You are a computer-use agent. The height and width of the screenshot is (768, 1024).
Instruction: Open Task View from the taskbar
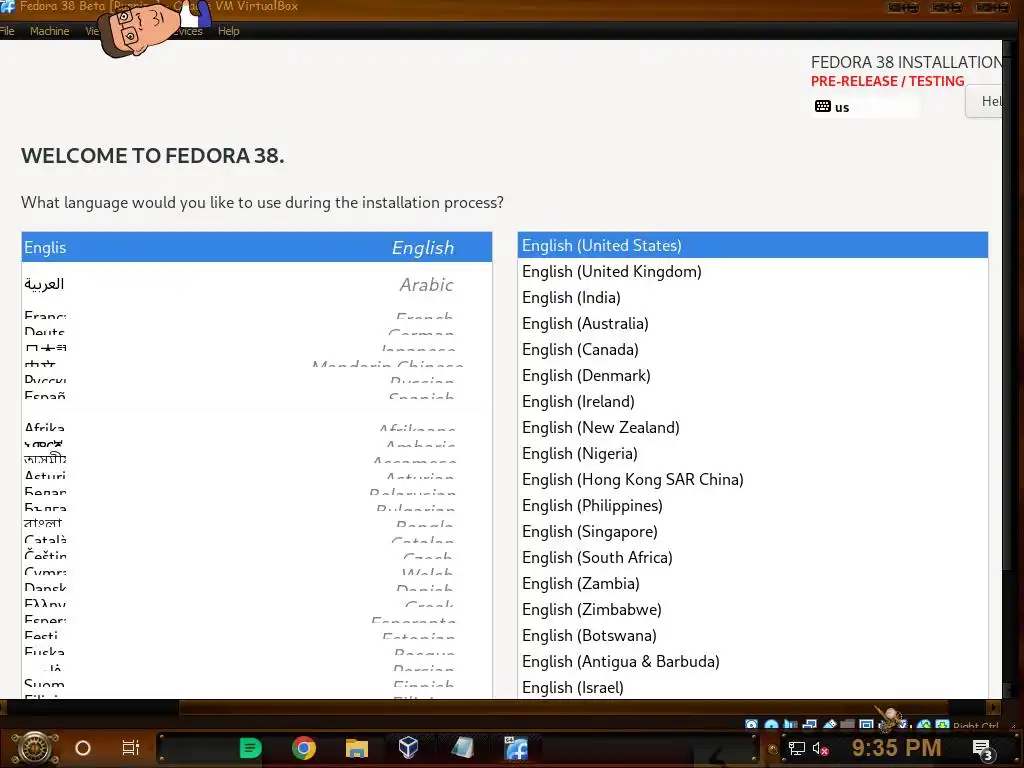[x=131, y=748]
